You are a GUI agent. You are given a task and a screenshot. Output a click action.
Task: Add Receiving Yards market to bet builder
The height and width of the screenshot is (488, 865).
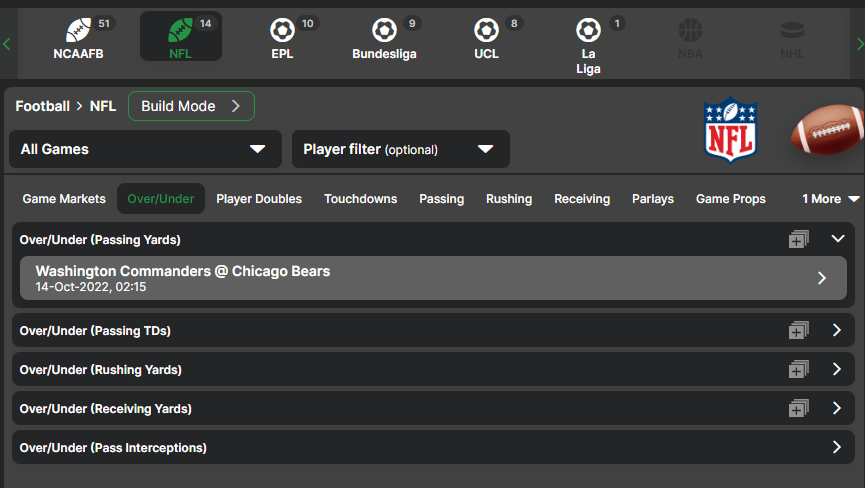click(798, 409)
